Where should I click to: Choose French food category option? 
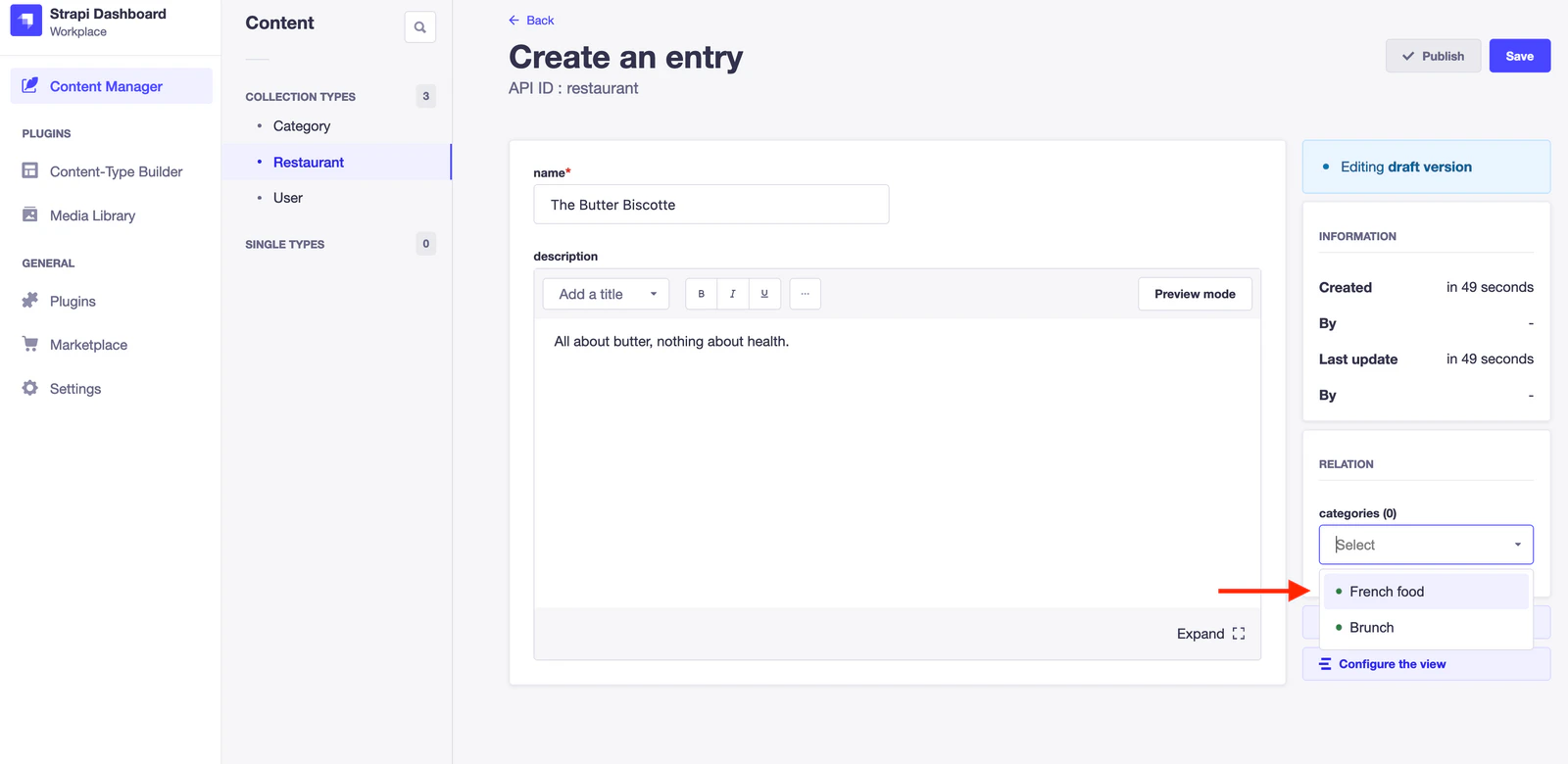tap(1426, 592)
